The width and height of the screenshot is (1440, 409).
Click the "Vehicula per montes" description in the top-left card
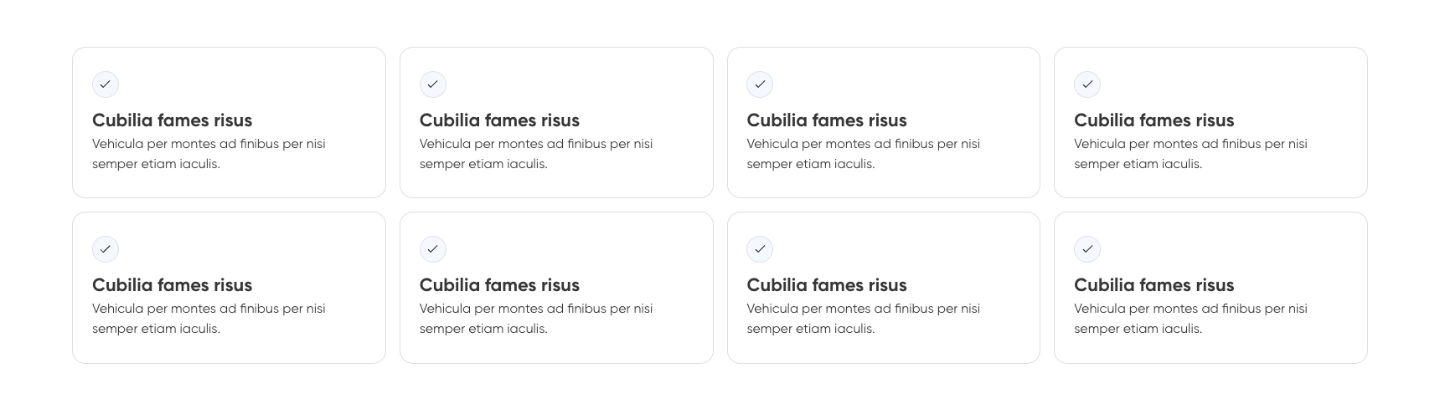click(208, 154)
